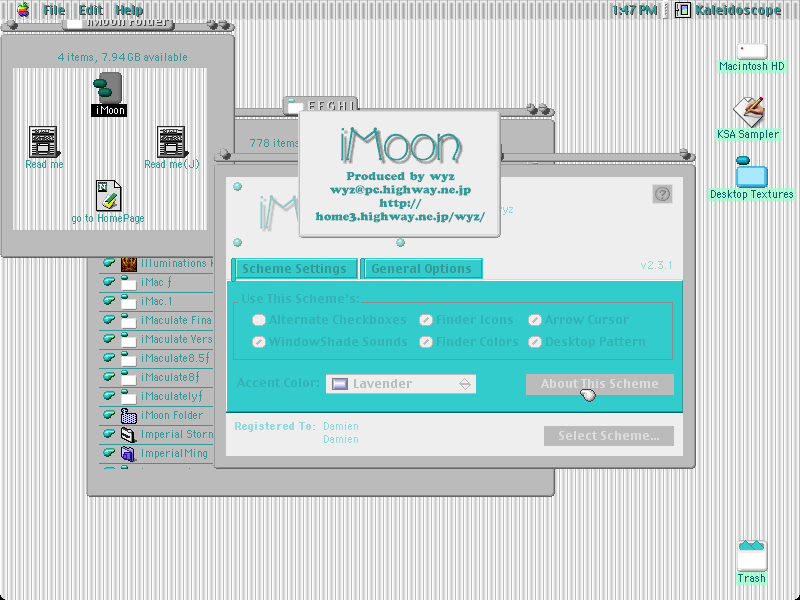Open the Kaleidoscope application menu
The height and width of the screenshot is (600, 800).
[728, 10]
